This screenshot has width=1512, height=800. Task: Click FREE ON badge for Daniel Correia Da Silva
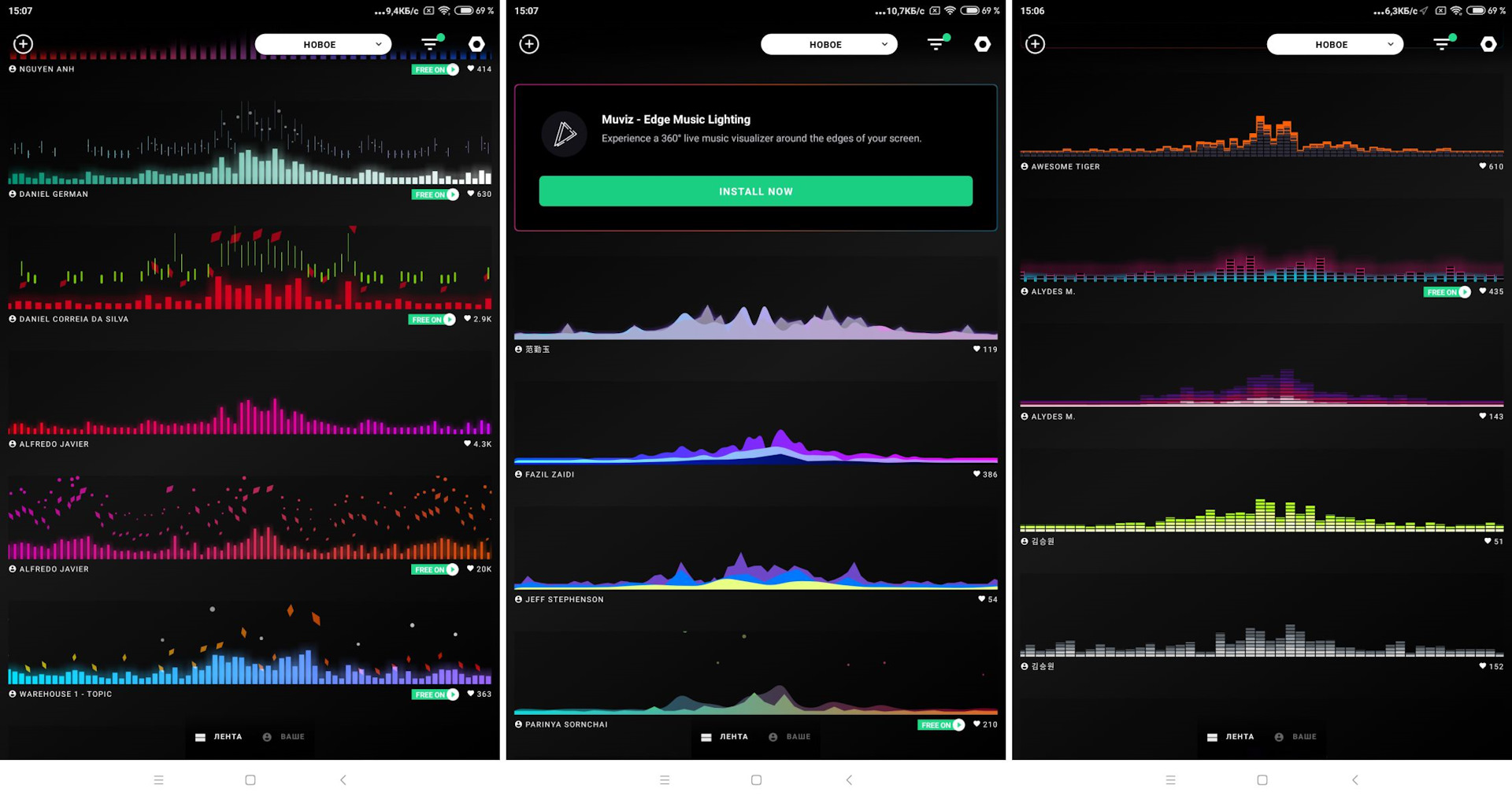pyautogui.click(x=432, y=320)
